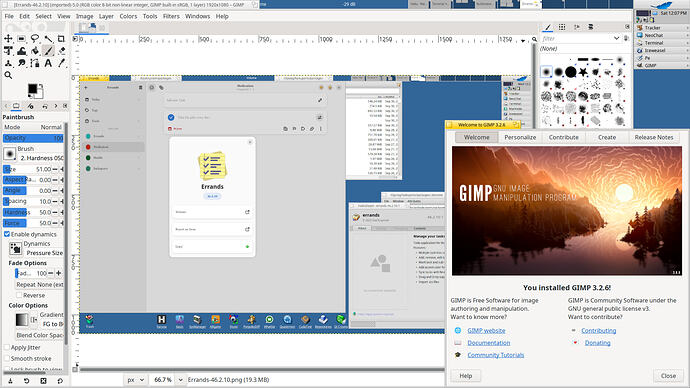Image resolution: width=690 pixels, height=388 pixels.
Task: Select the Warp Transform tool
Action: tap(22, 51)
